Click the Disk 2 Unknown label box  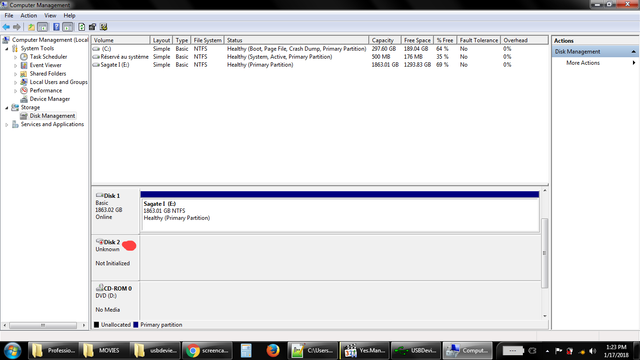coord(116,257)
